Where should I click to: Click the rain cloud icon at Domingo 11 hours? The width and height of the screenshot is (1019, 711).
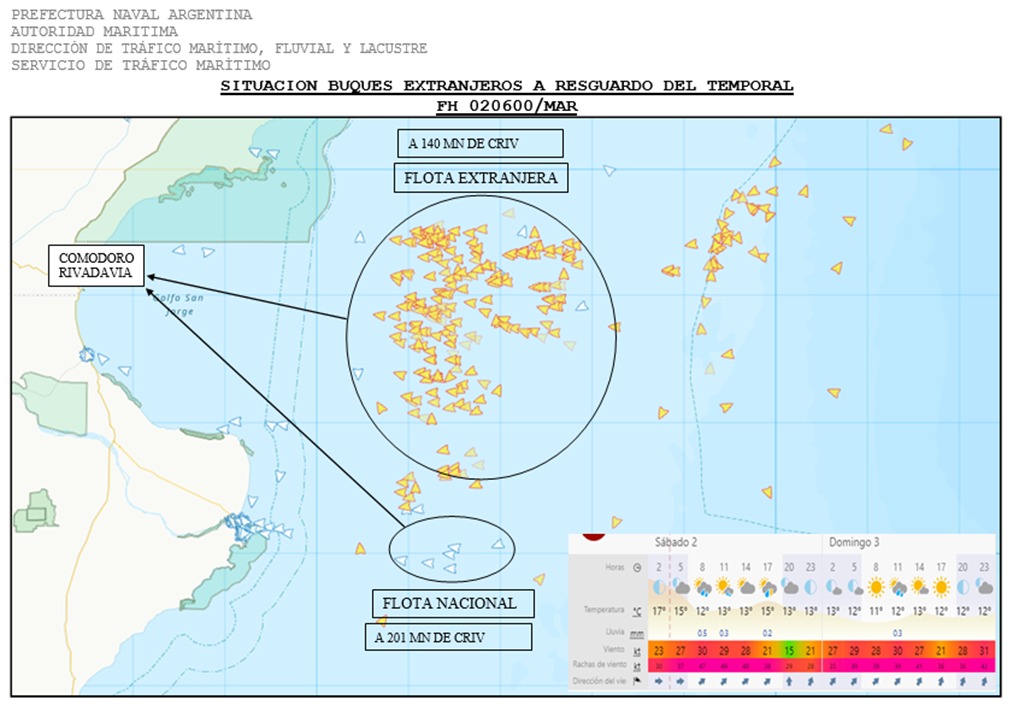pos(898,587)
